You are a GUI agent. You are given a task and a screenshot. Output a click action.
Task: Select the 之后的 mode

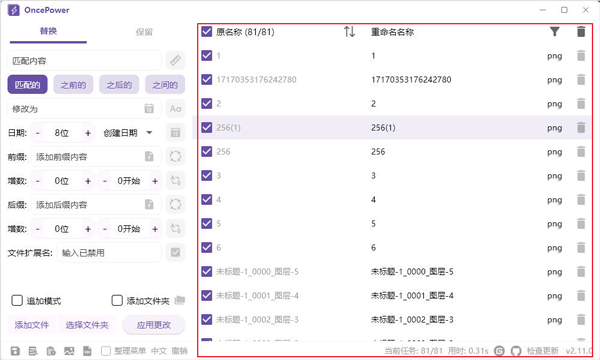119,85
